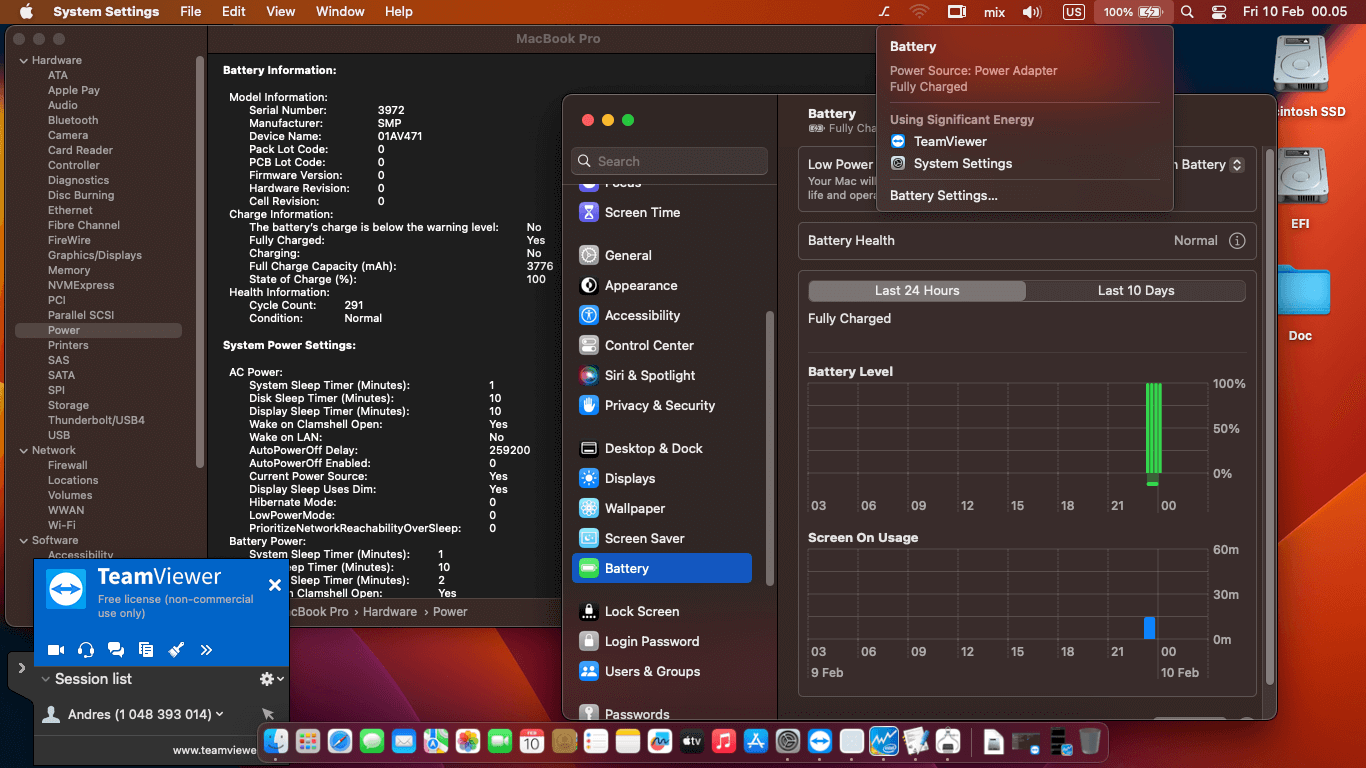Switch to Last 10 Days tab

coord(1136,291)
